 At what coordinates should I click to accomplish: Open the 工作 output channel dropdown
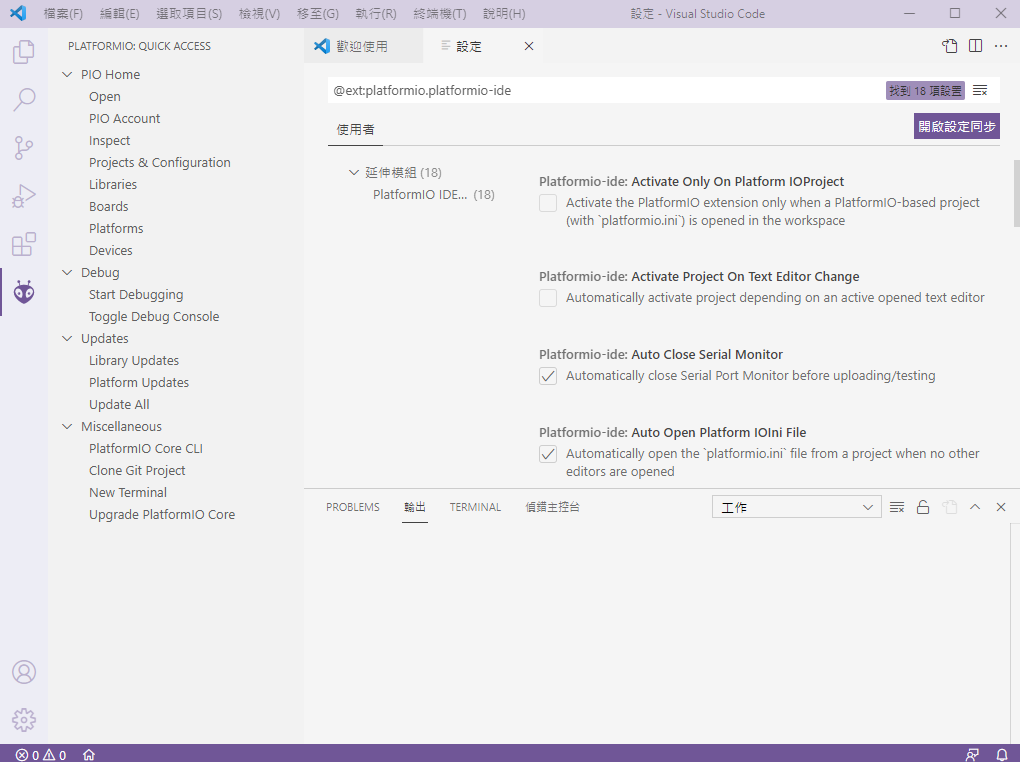click(796, 507)
